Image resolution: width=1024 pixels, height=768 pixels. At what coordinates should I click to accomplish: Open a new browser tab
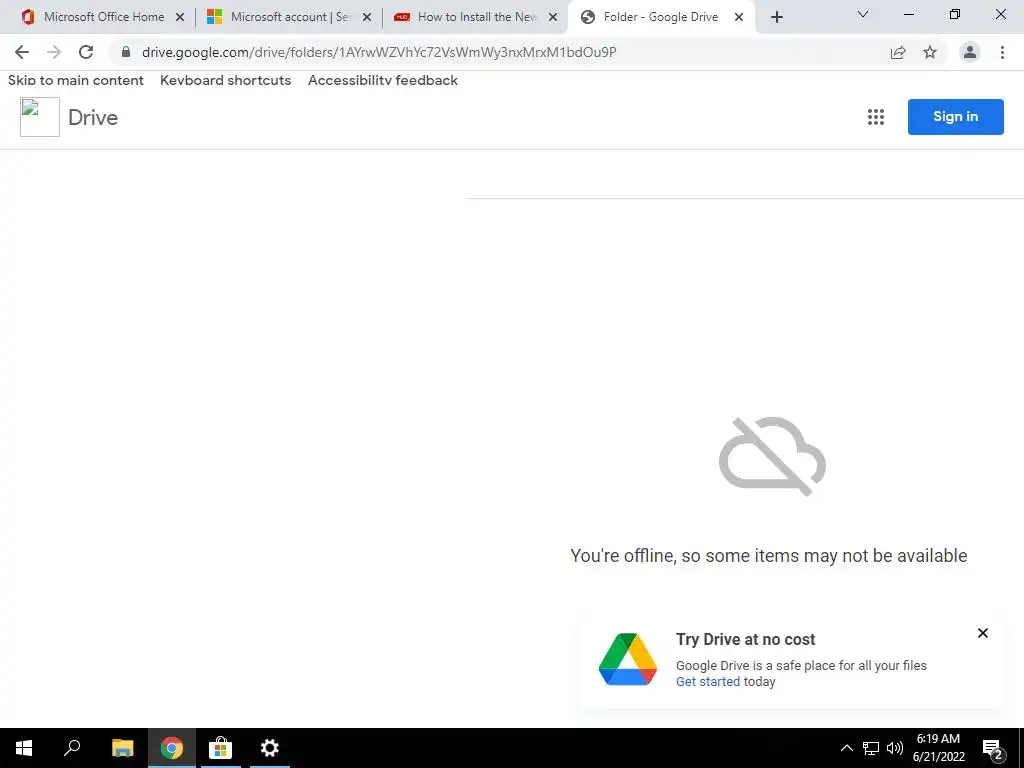pos(776,17)
